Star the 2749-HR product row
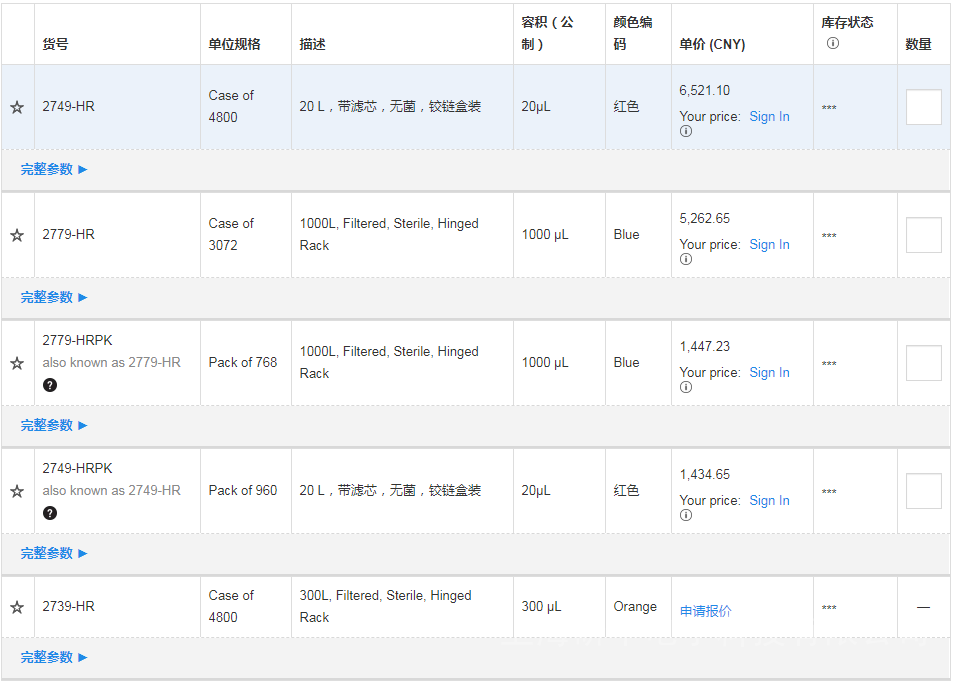This screenshot has height=681, width=954. point(17,107)
